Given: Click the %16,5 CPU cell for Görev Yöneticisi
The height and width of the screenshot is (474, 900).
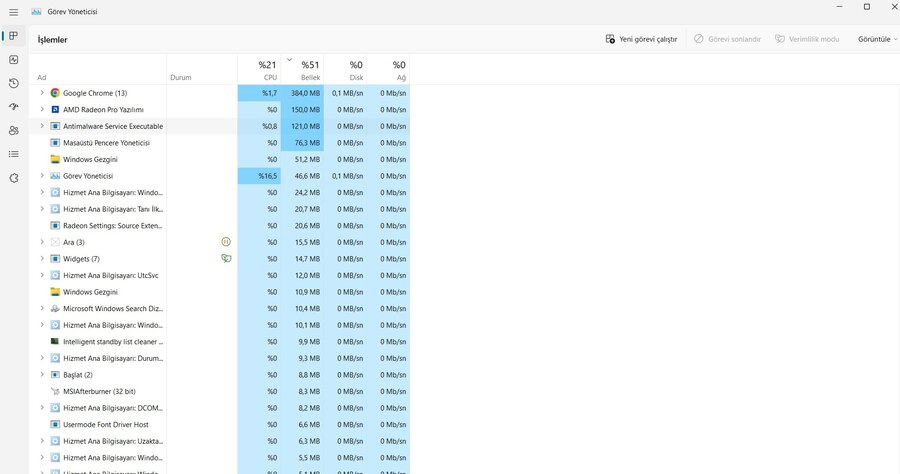Looking at the screenshot, I should (x=259, y=176).
